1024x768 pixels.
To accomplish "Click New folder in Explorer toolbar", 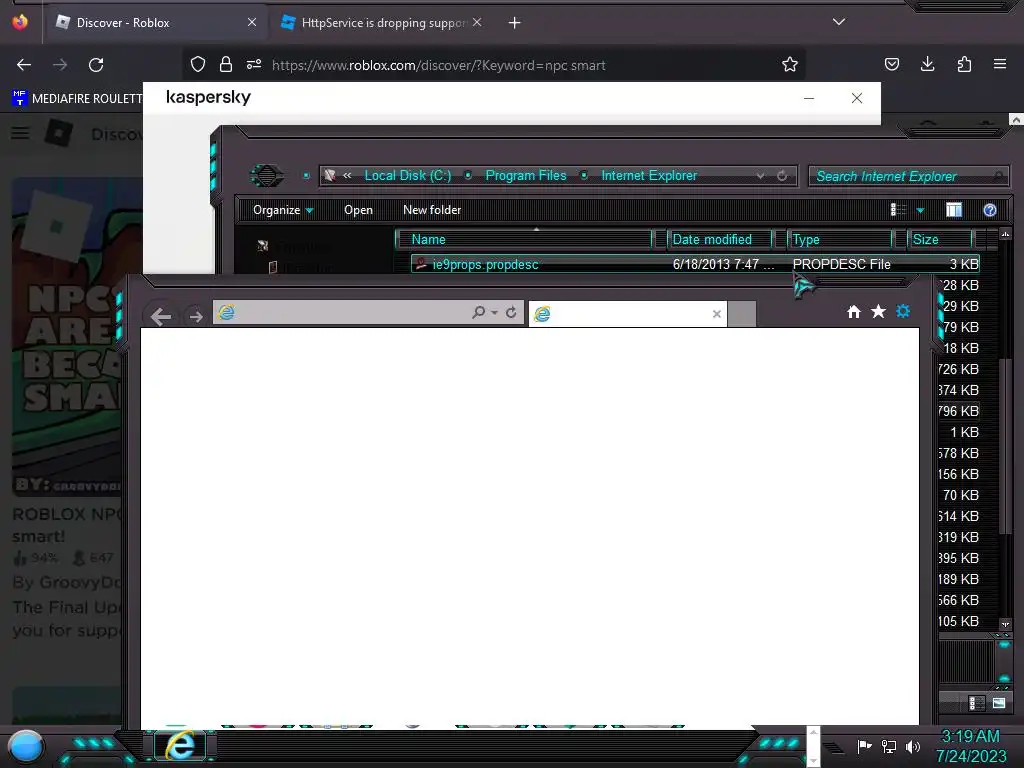I will pos(432,210).
